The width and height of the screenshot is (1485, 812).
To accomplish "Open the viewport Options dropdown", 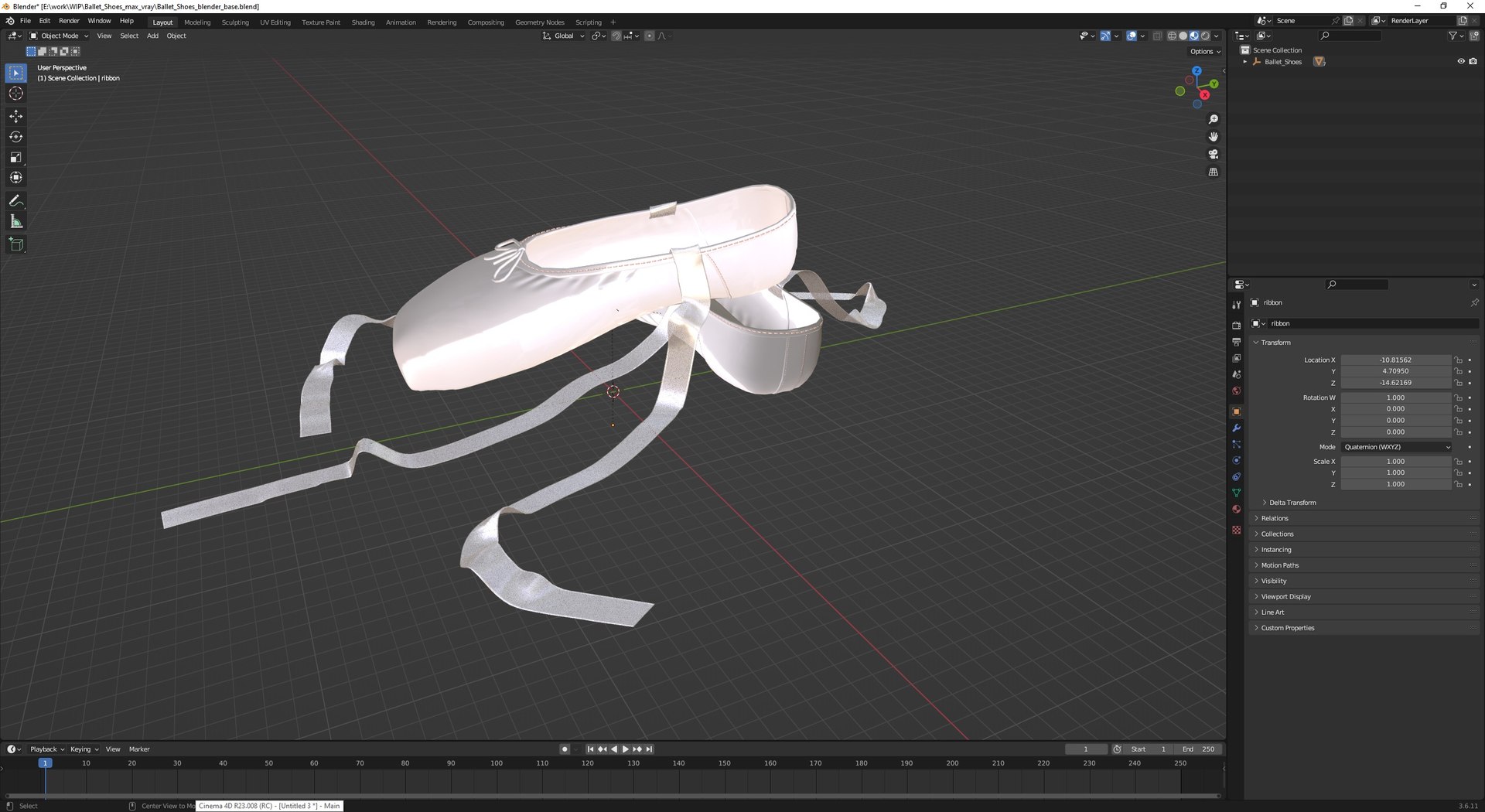I will pos(1205,52).
